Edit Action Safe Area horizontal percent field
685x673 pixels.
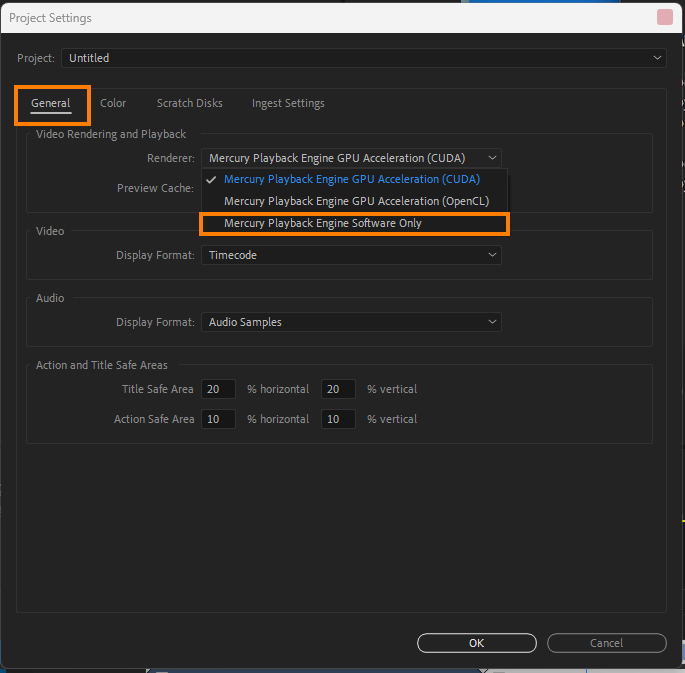218,419
